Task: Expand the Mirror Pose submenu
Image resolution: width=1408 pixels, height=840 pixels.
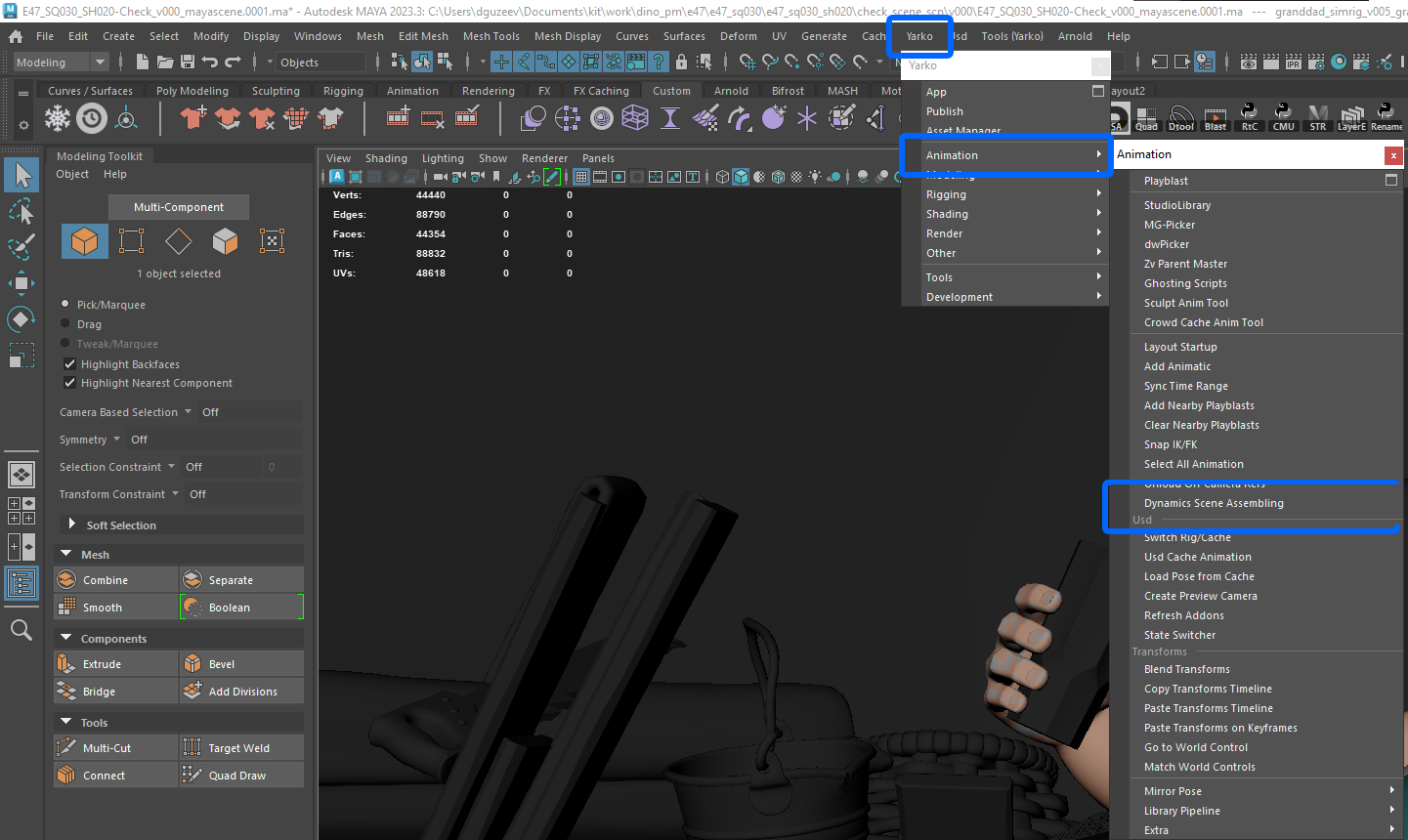Action: [1266, 791]
